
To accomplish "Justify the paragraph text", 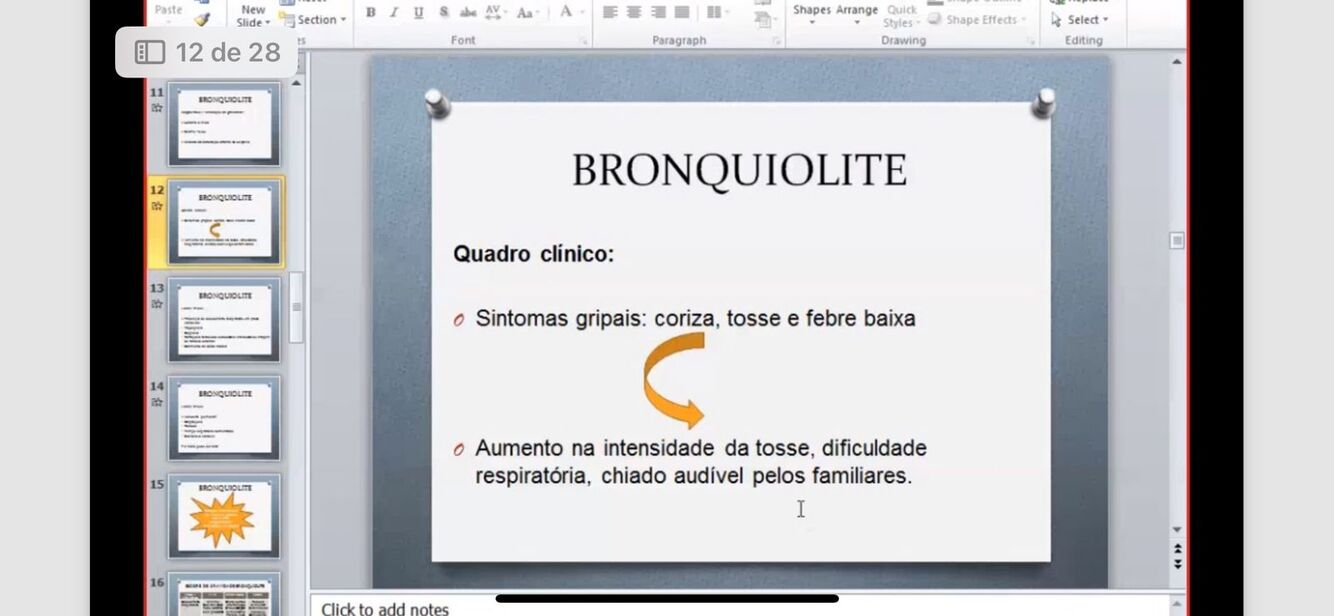I will (x=682, y=13).
